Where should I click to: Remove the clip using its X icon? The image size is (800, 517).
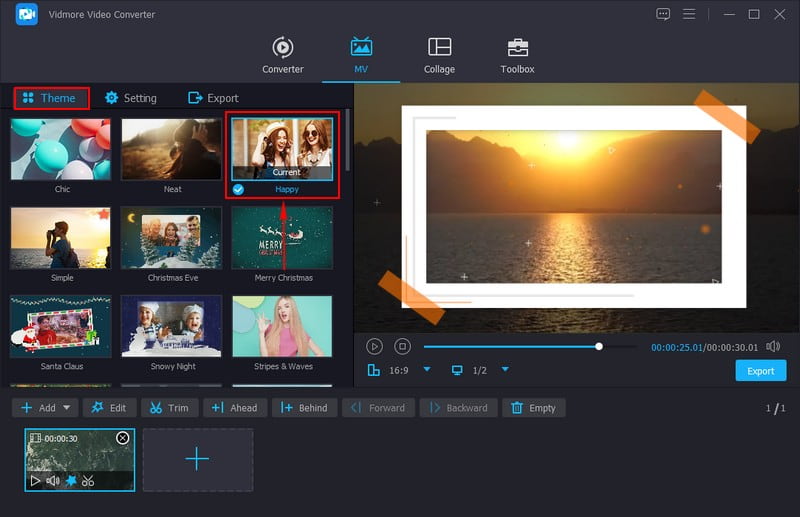123,438
